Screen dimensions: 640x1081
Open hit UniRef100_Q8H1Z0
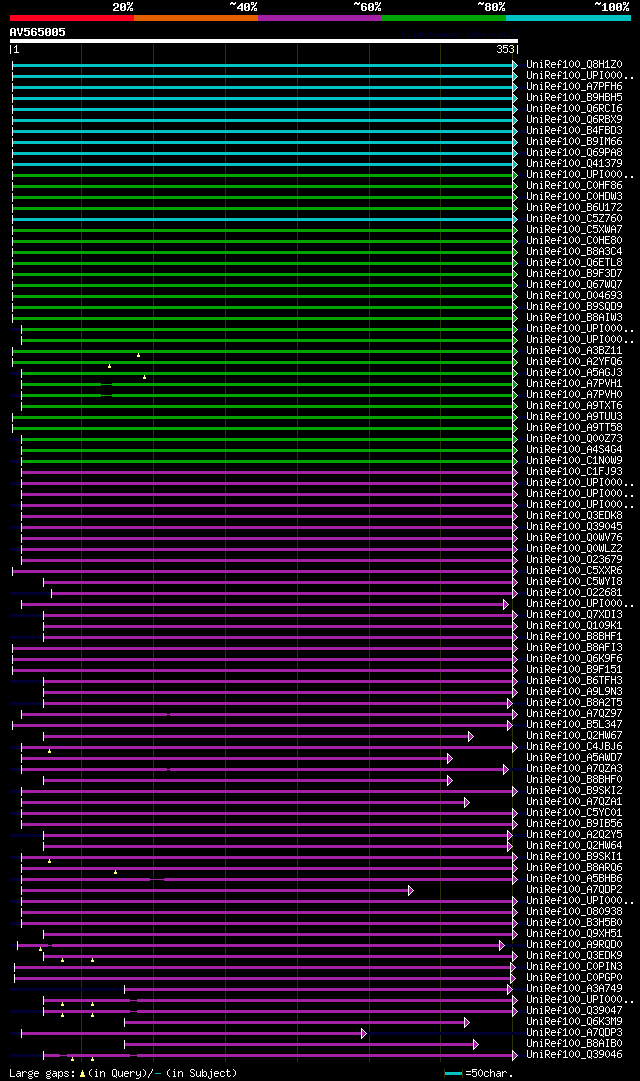click(574, 65)
